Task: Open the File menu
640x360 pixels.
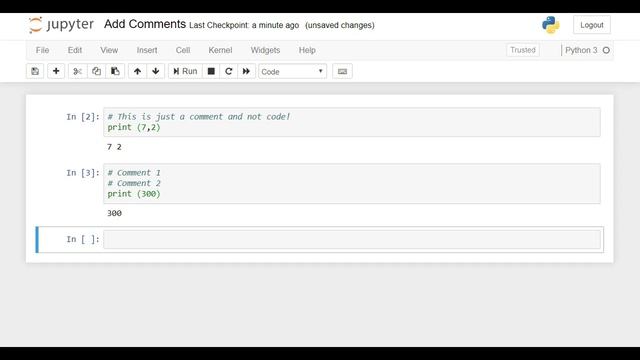Action: click(x=42, y=50)
